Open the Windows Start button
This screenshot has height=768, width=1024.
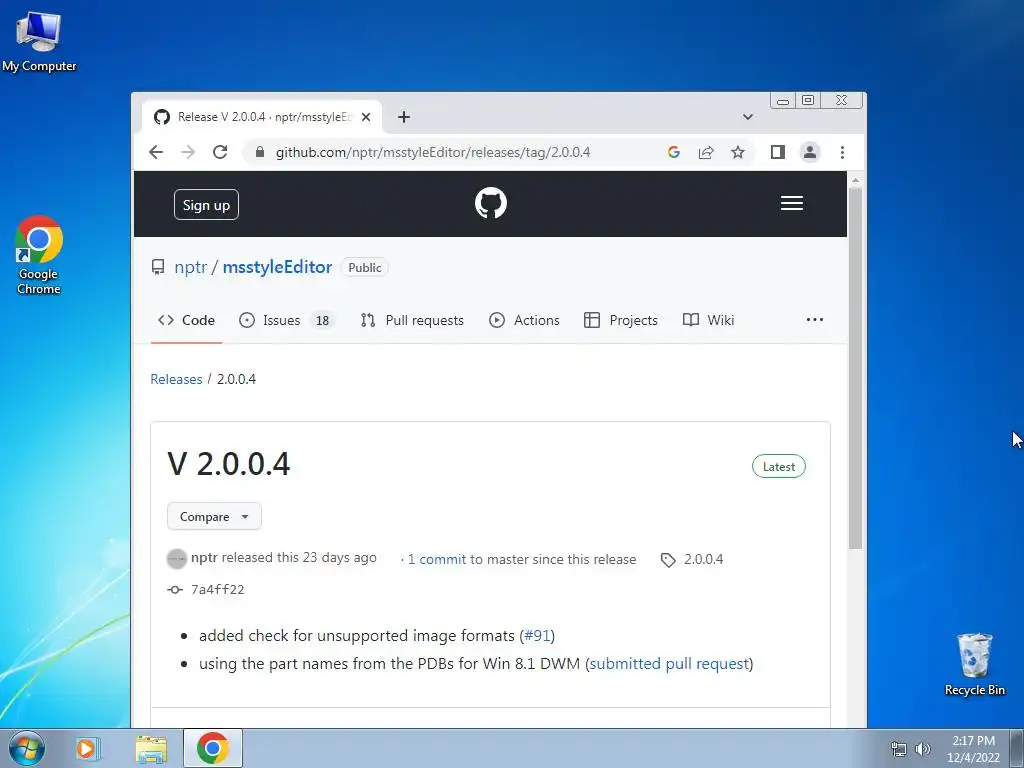[27, 748]
